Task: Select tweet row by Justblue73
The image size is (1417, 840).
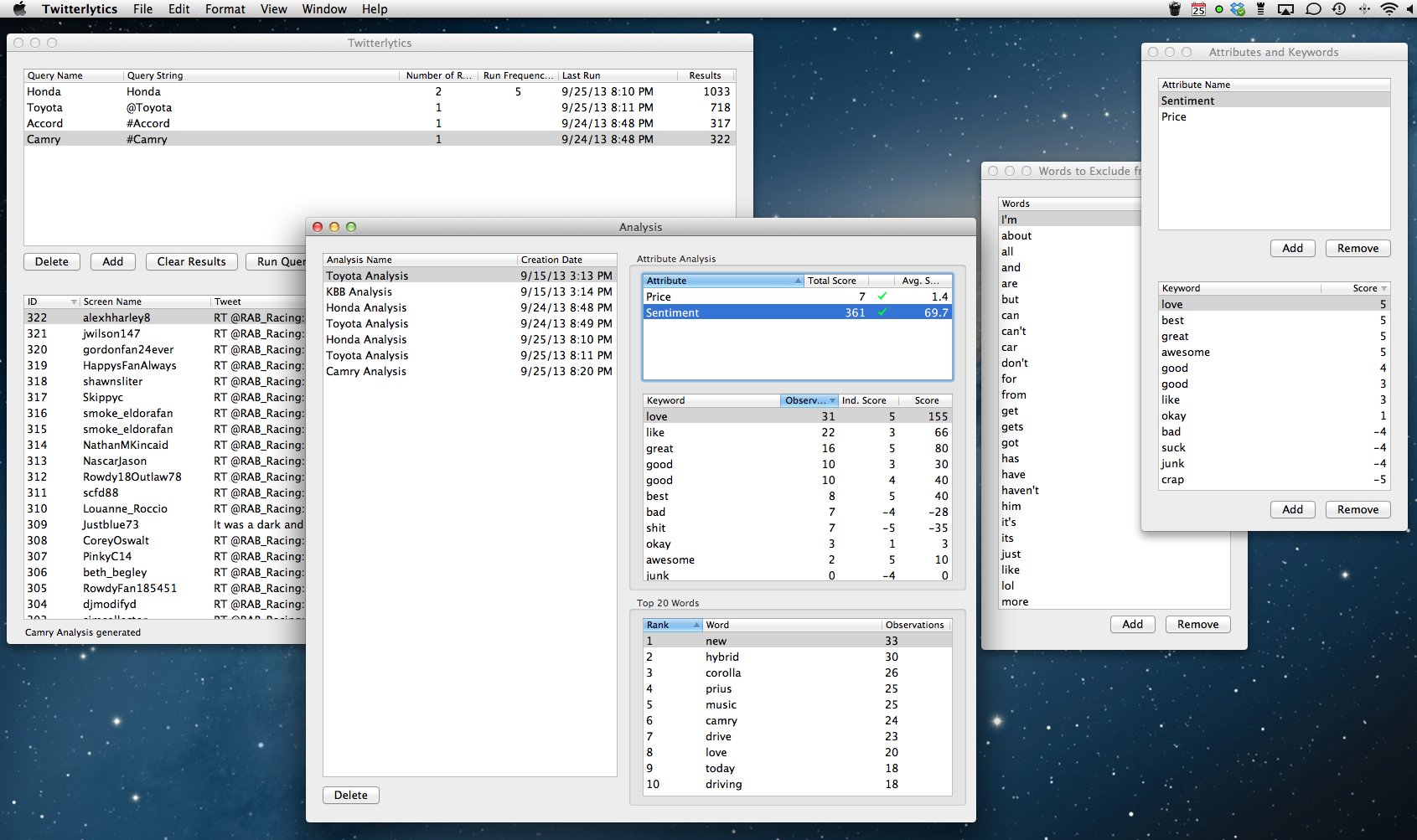Action: pos(165,524)
